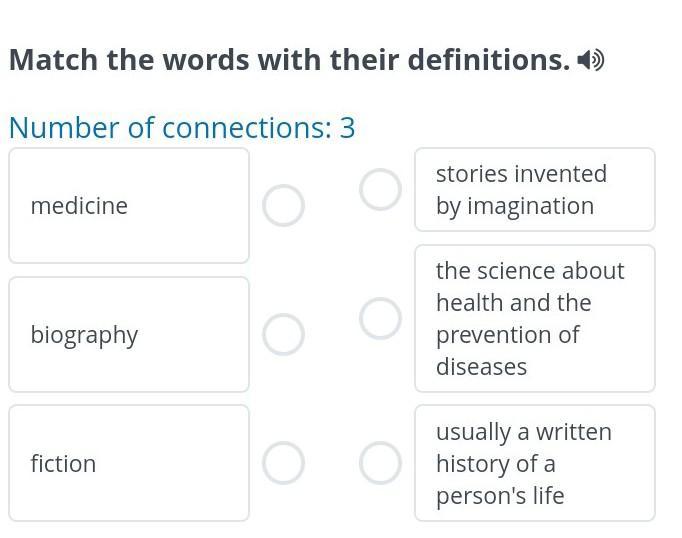Select the connector circle next to medicine
This screenshot has width=682, height=538.
click(x=284, y=206)
